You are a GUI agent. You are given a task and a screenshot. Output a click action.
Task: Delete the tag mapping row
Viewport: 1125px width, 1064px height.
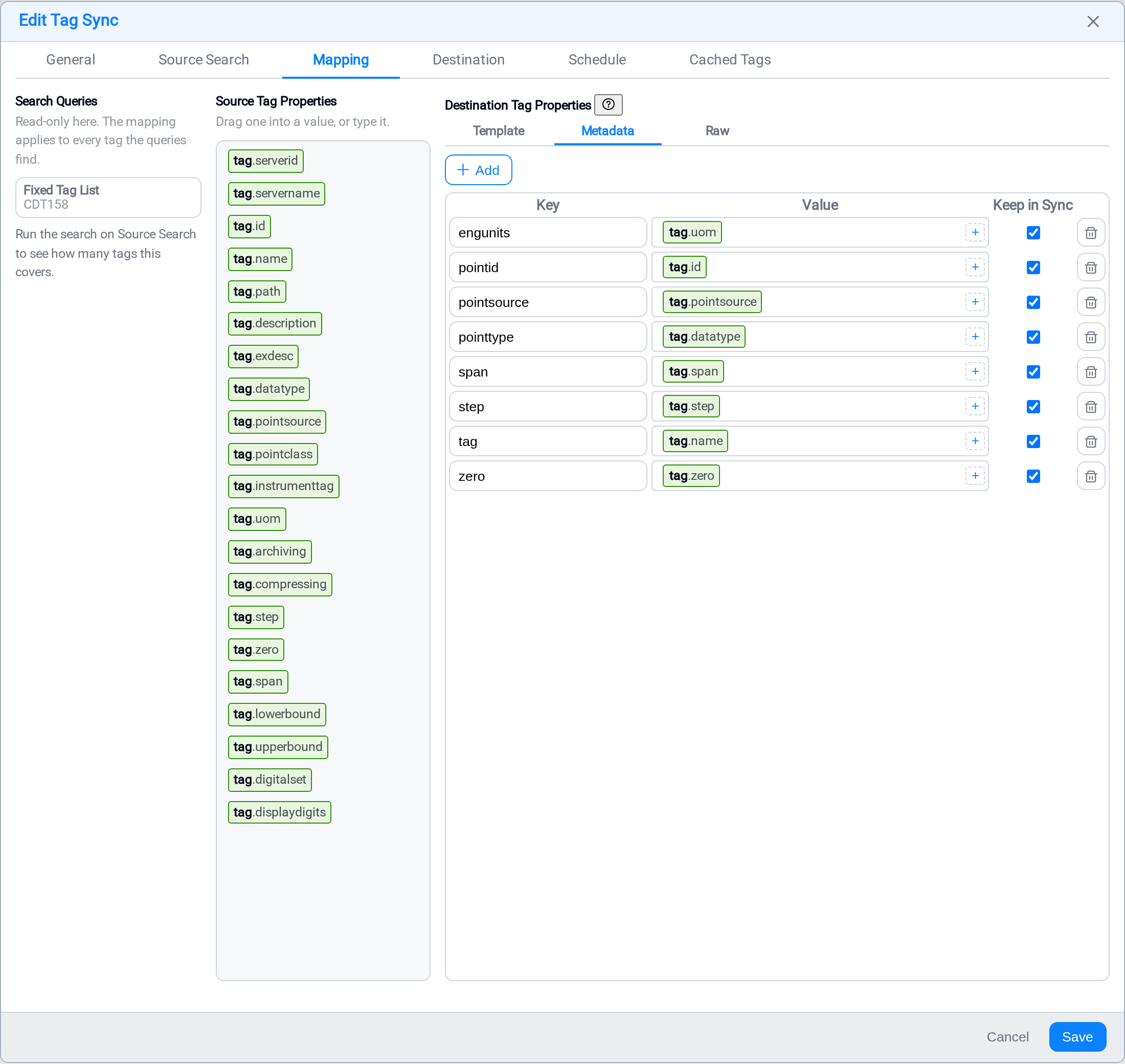pyautogui.click(x=1090, y=441)
